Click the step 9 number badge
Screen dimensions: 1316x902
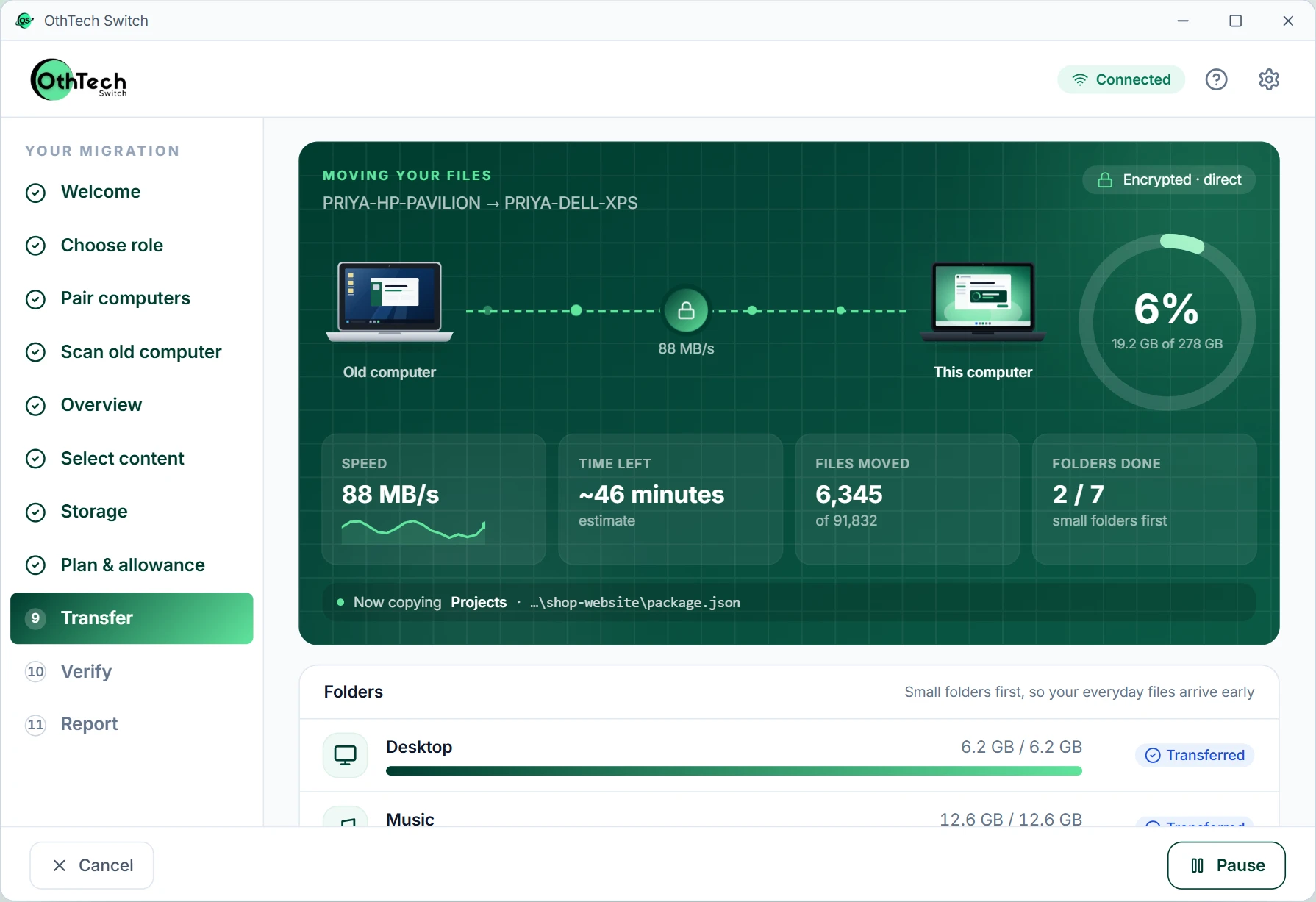[35, 618]
